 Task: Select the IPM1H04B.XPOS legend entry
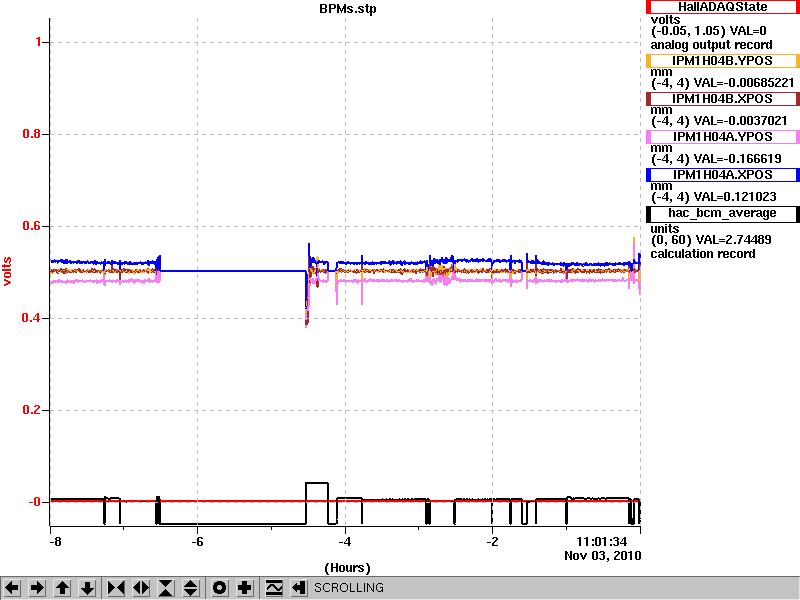click(x=722, y=99)
